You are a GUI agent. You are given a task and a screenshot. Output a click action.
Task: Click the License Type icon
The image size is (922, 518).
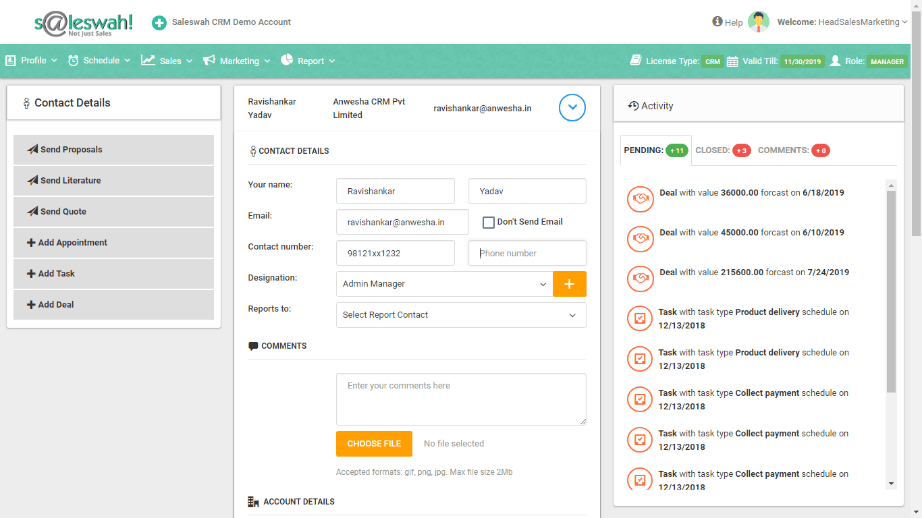click(x=635, y=60)
